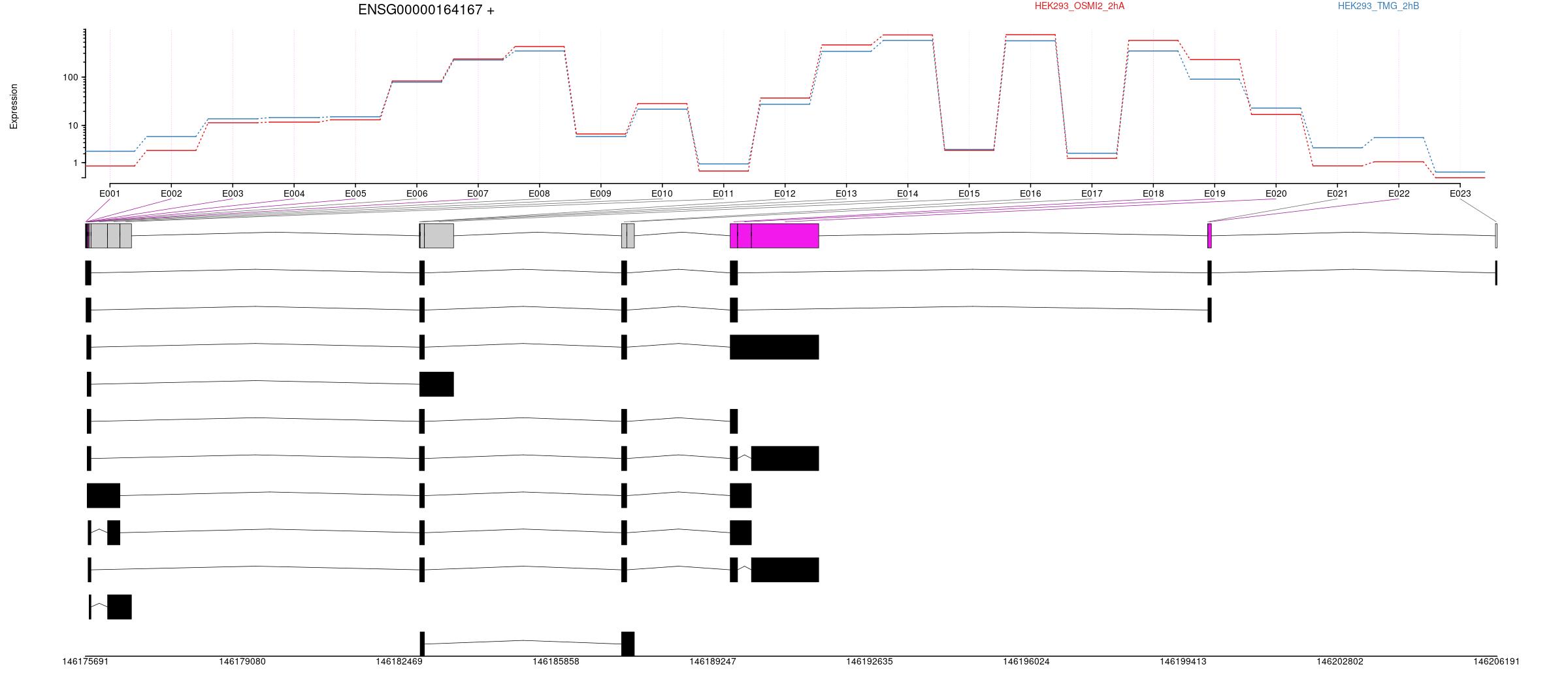Click the last exon of the bottom transcript
1568x673 pixels.
(628, 644)
